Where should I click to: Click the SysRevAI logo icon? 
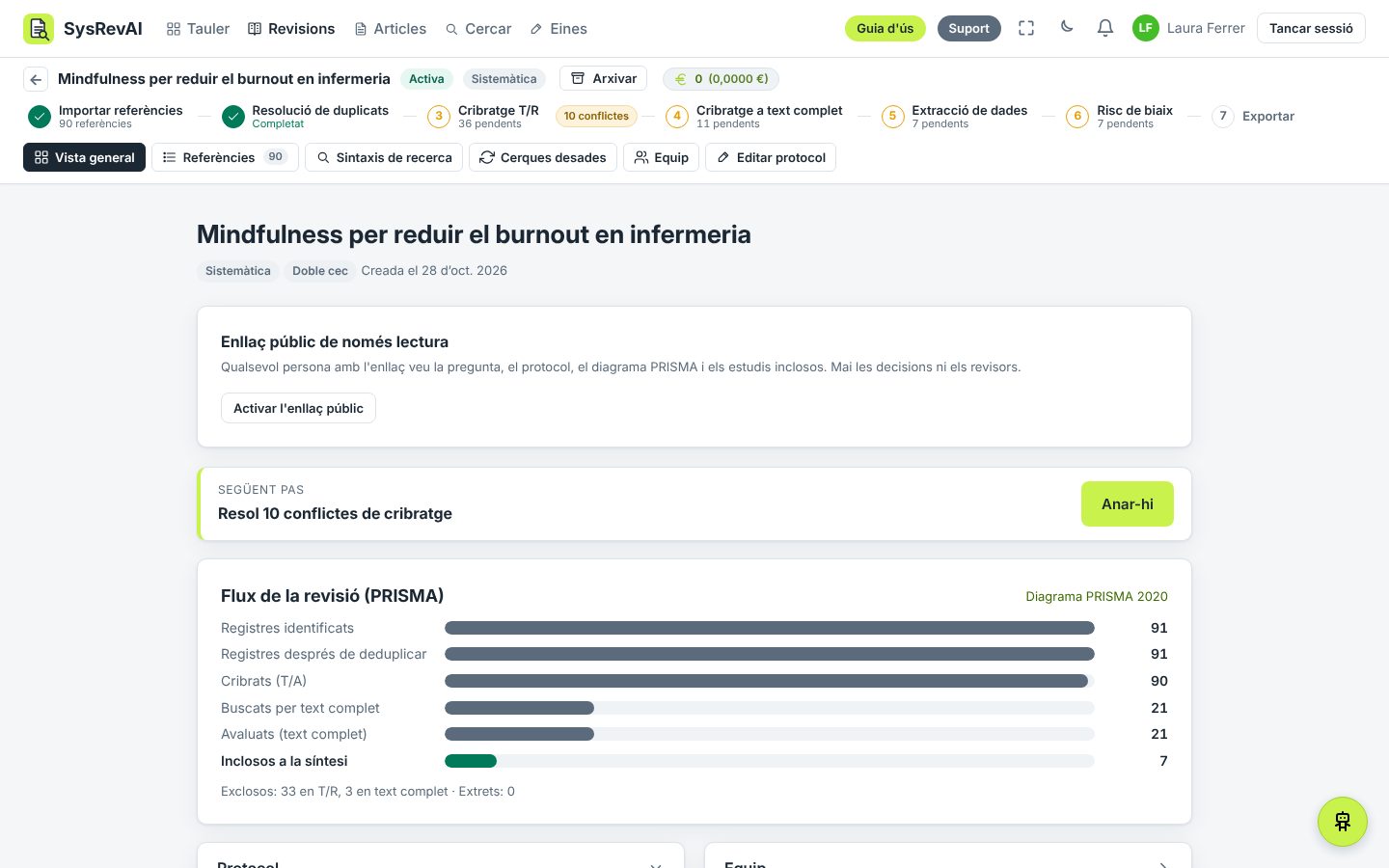39,29
